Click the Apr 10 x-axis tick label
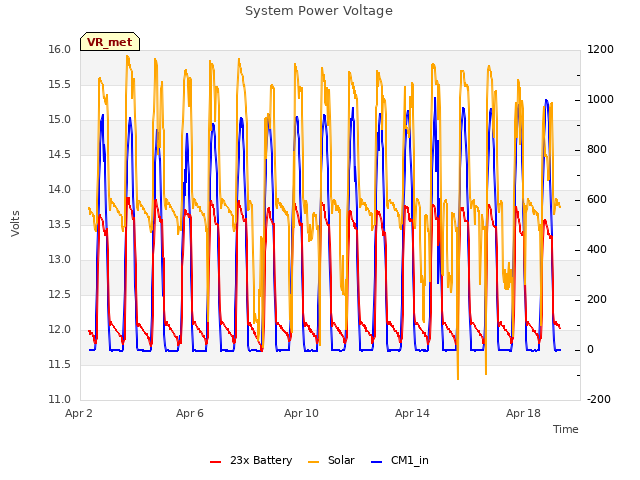640x480 pixels. click(x=301, y=413)
